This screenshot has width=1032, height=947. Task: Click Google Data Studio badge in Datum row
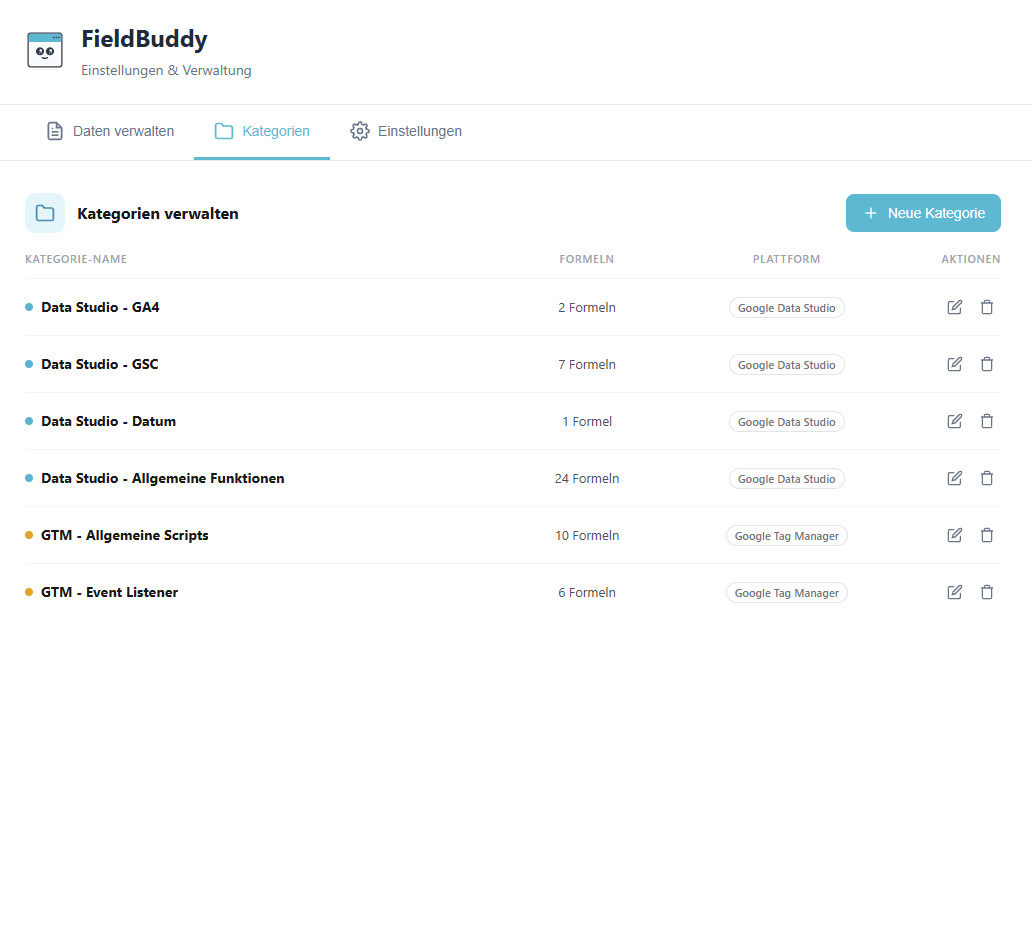[787, 422]
